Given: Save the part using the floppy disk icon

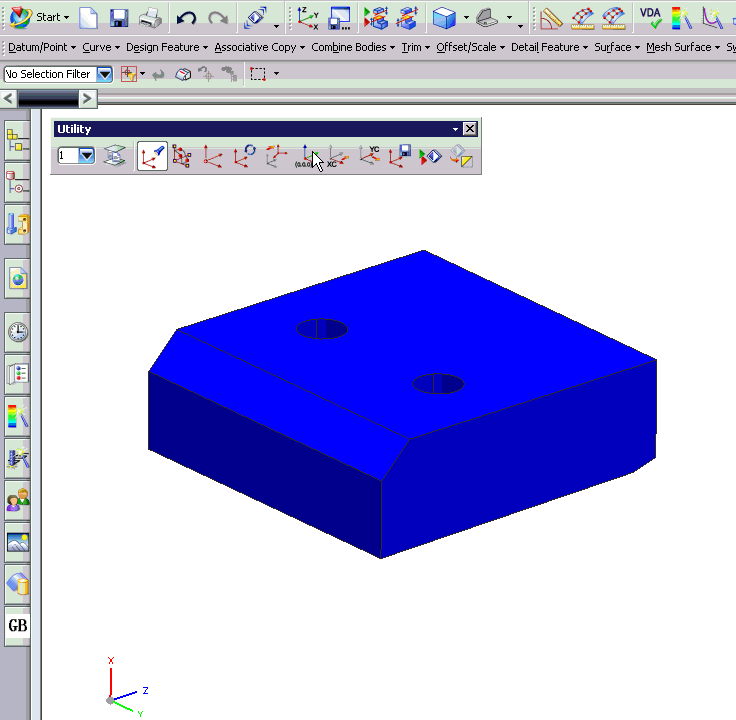Looking at the screenshot, I should coord(119,18).
